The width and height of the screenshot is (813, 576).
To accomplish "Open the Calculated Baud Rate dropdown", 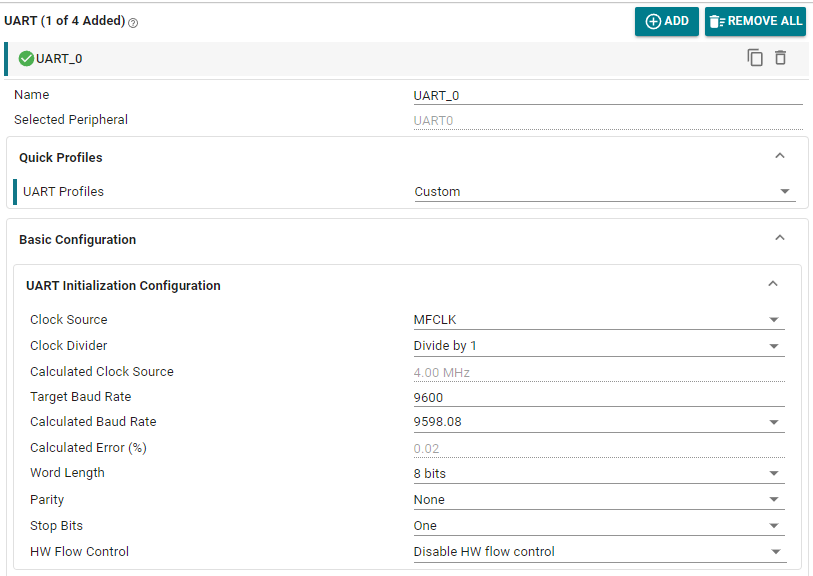I will tap(599, 422).
